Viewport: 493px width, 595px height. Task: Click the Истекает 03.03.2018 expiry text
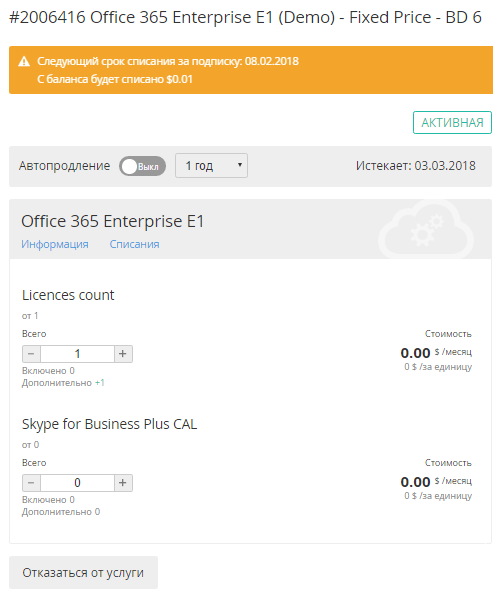416,166
